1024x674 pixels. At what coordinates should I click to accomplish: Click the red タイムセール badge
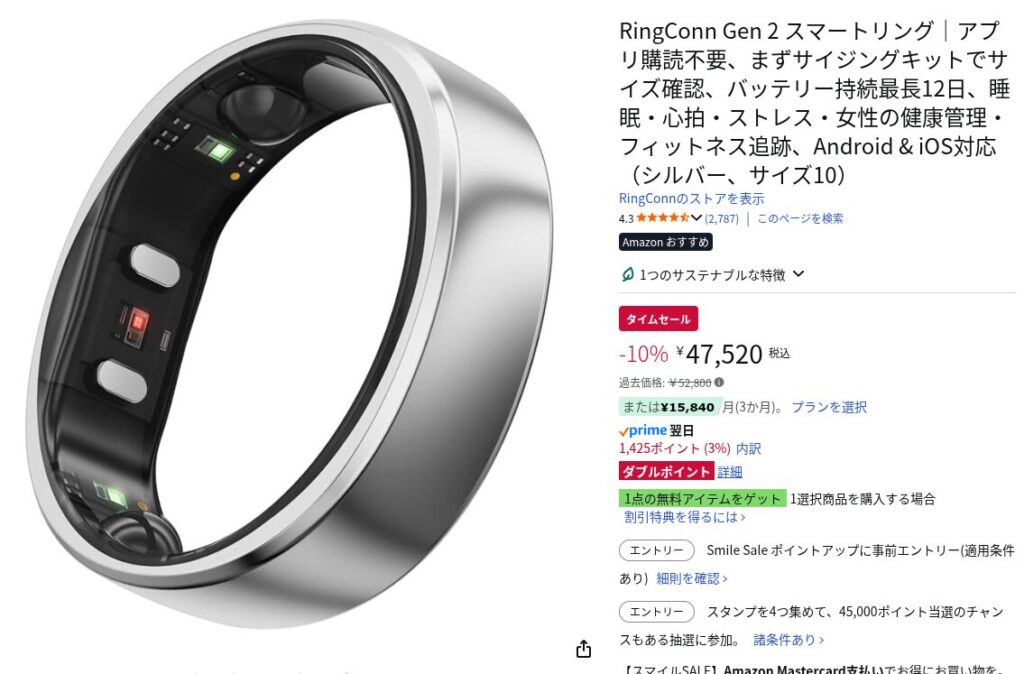click(658, 319)
